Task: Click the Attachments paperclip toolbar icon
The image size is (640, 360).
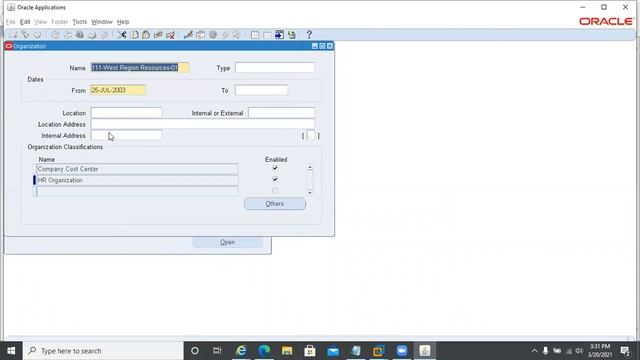Action: click(225, 35)
